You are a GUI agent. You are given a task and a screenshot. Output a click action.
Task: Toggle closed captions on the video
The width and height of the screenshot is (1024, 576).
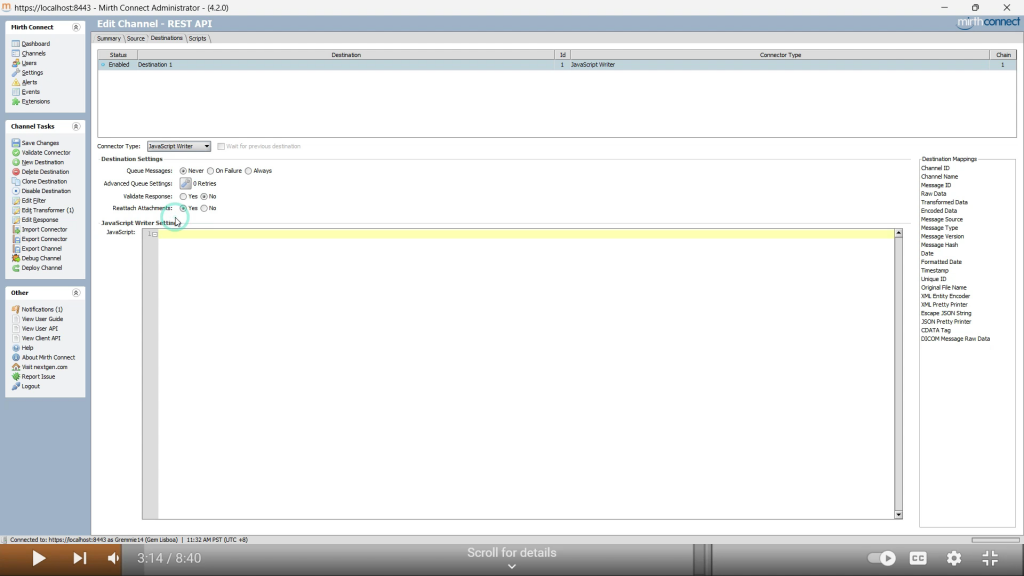918,558
